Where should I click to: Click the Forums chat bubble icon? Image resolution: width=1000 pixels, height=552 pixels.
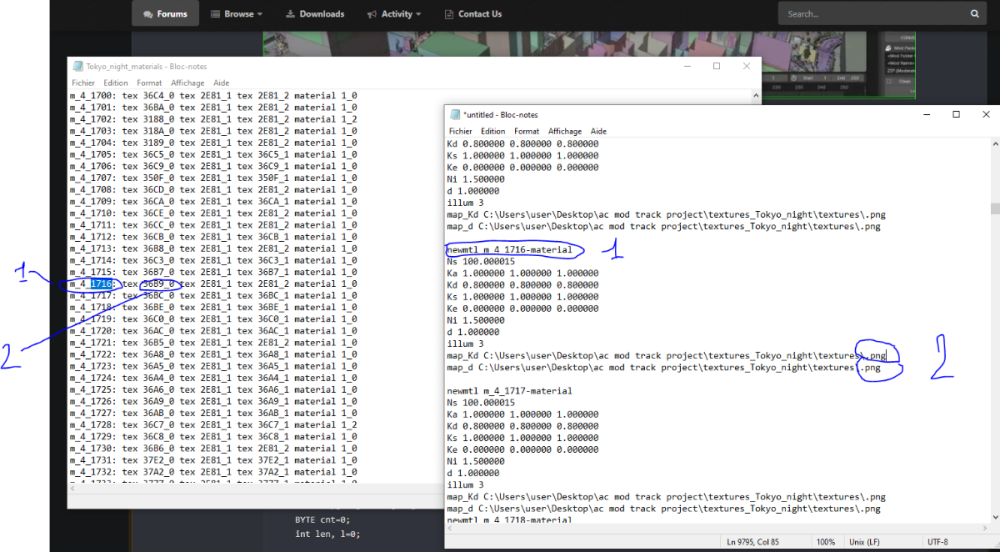148,14
